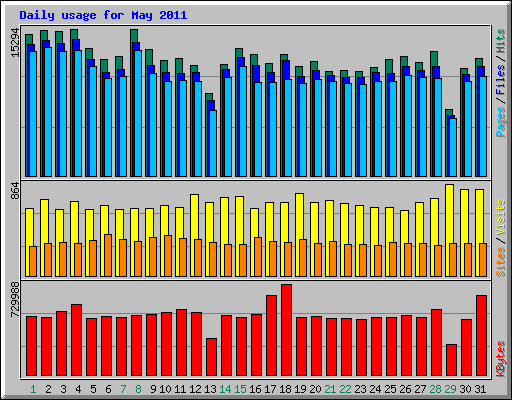512x400 pixels.
Task: Click day 29 on the x-axis
Action: point(450,389)
